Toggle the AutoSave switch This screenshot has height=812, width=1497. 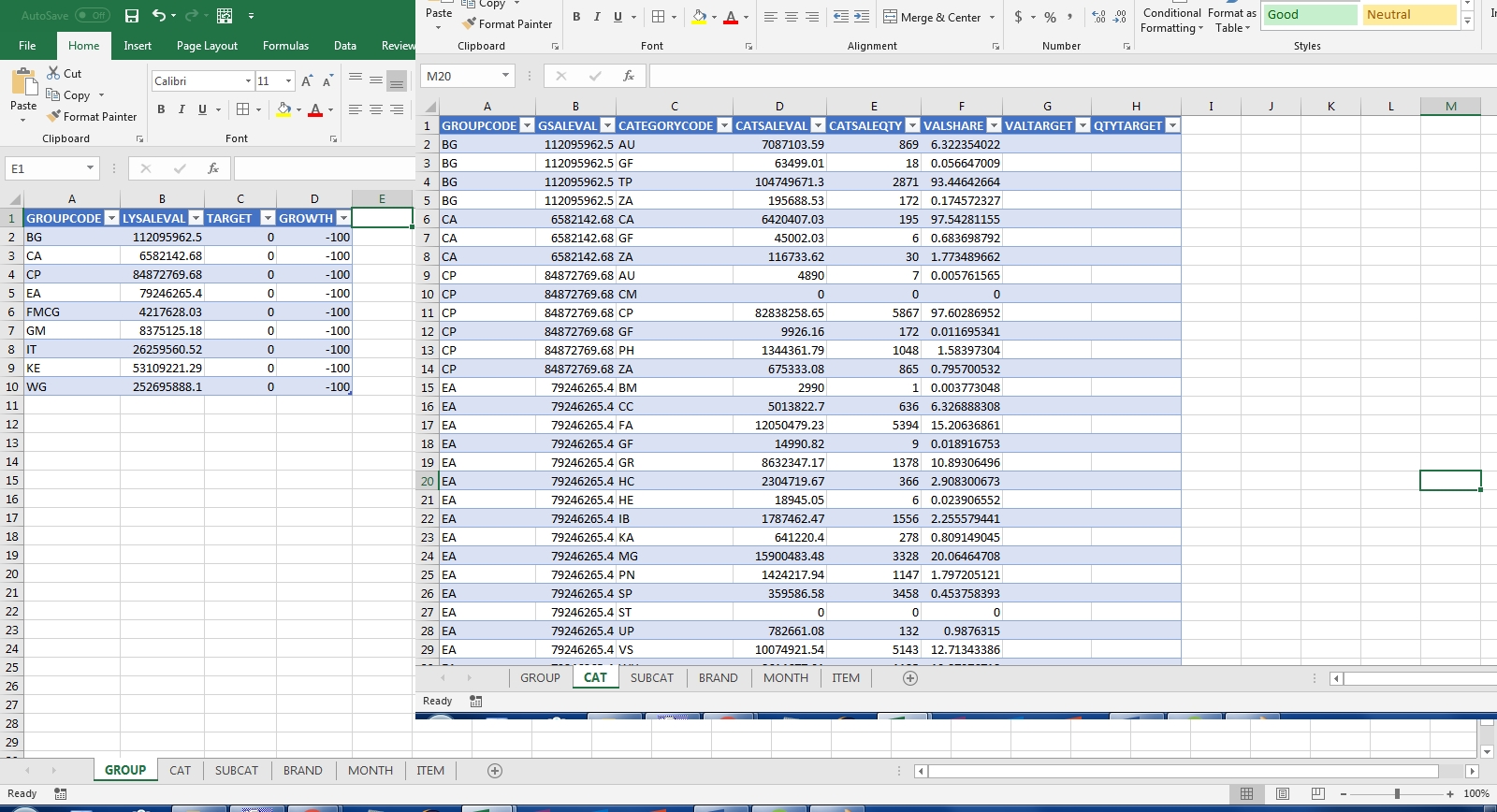[92, 16]
